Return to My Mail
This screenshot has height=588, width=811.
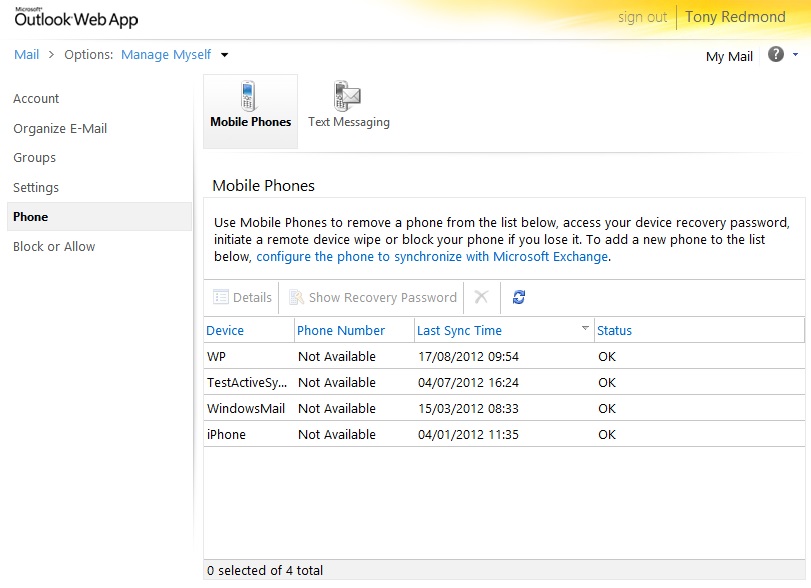click(x=729, y=56)
